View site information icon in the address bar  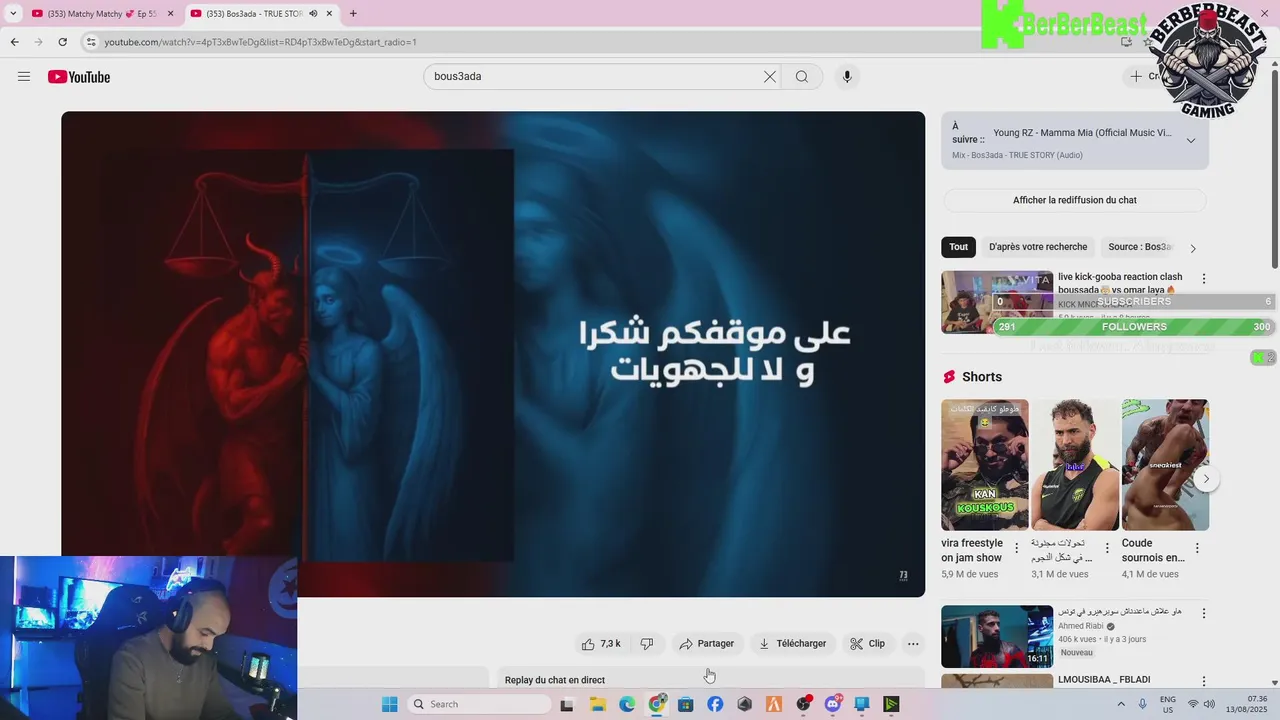(x=91, y=42)
